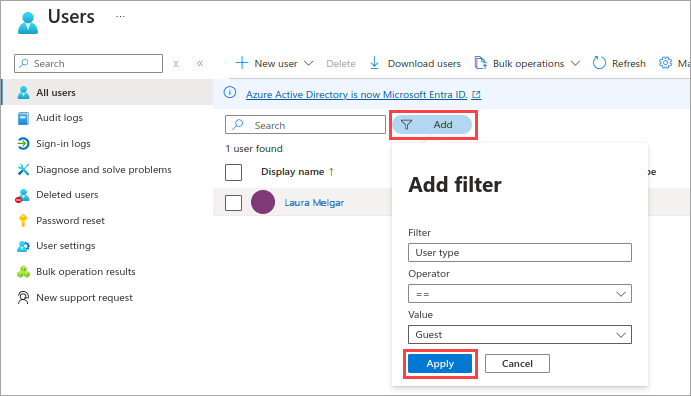This screenshot has height=396, width=691.
Task: Toggle the select-all checkbox in header
Action: coord(233,172)
